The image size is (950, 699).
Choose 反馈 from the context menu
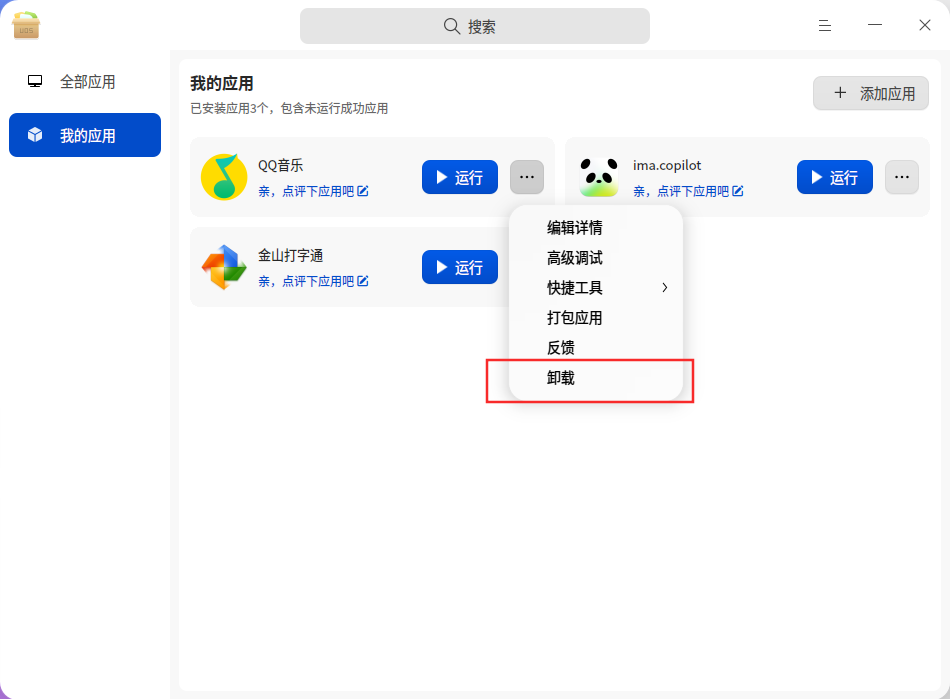pos(596,348)
